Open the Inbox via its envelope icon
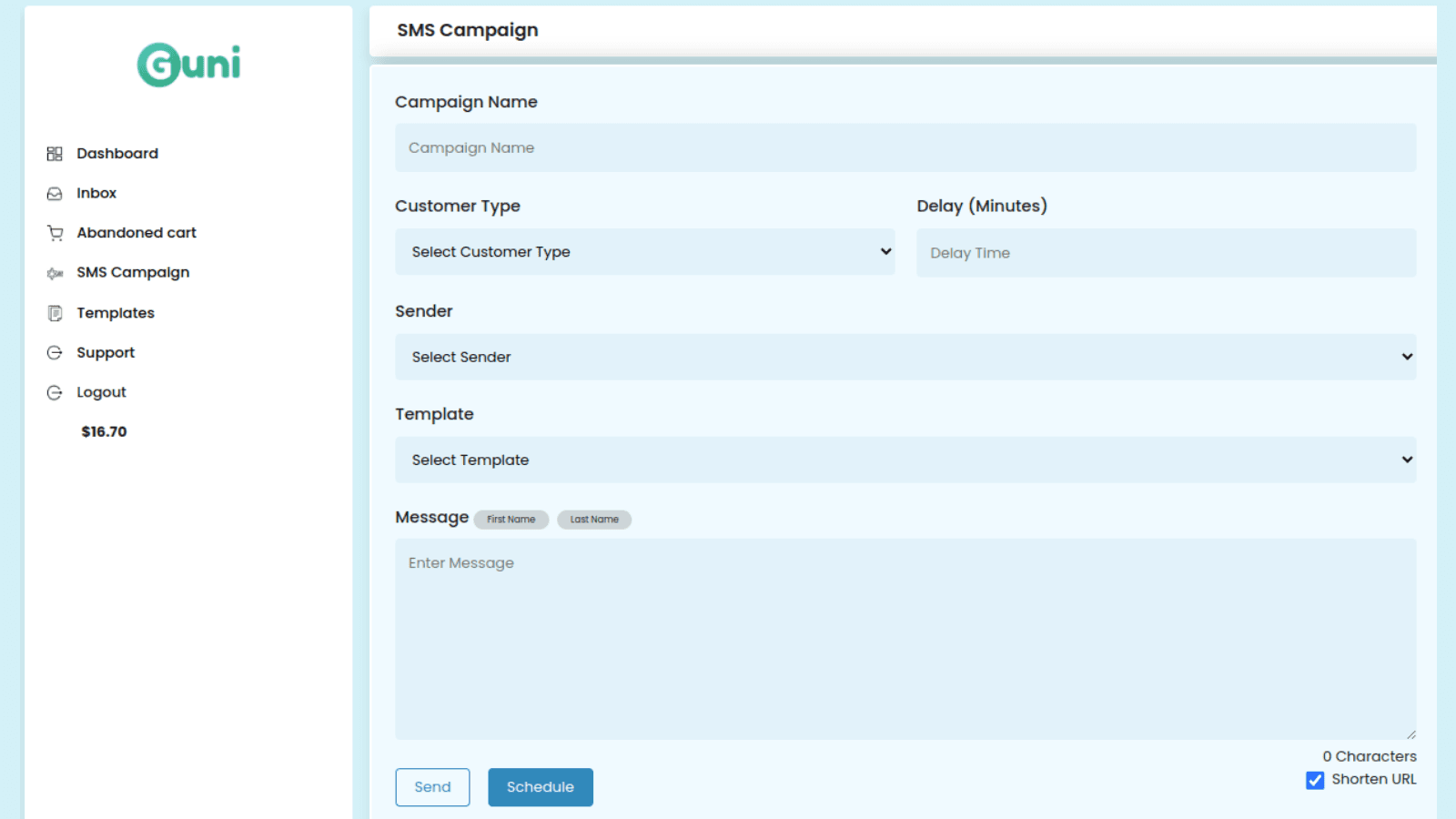This screenshot has height=819, width=1456. (55, 193)
